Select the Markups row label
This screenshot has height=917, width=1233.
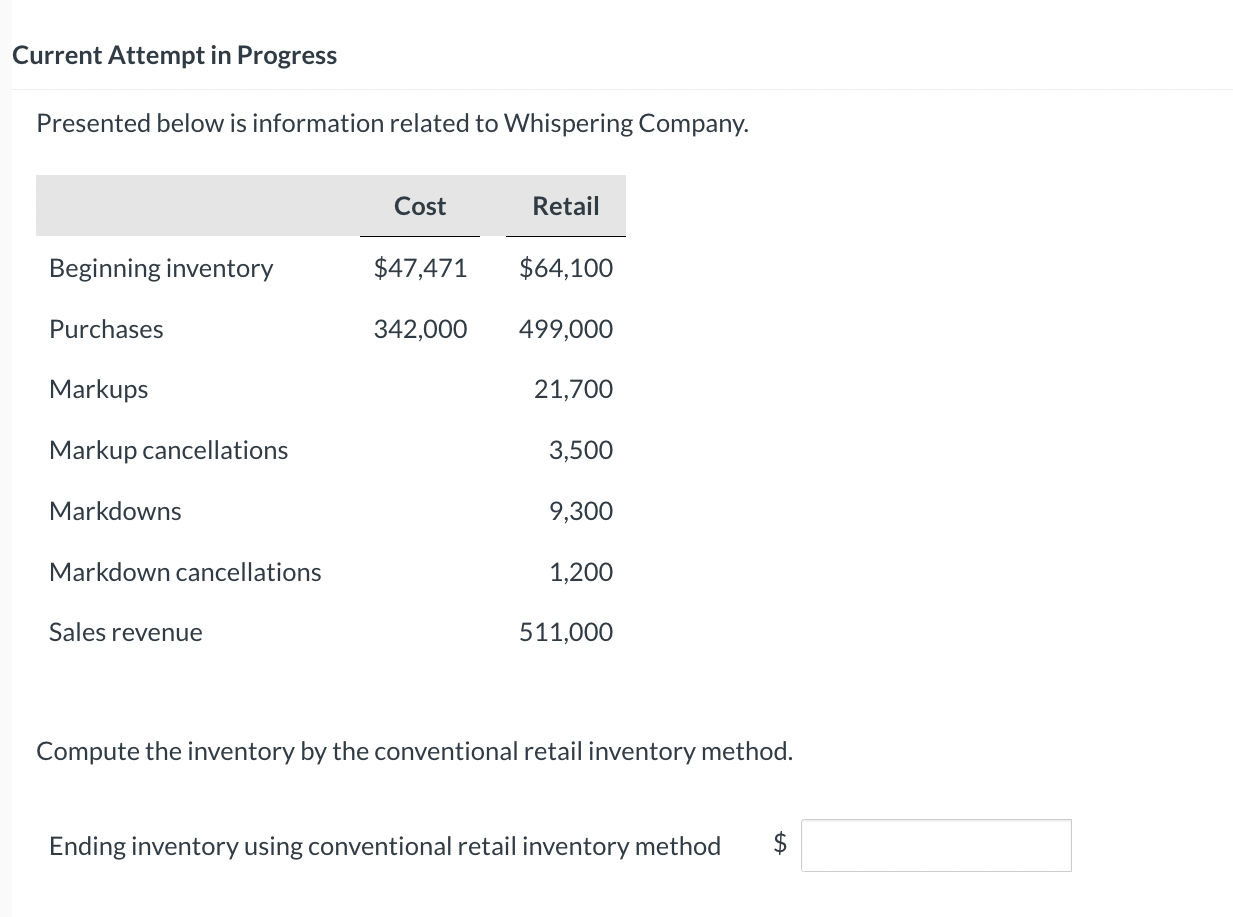[x=98, y=389]
